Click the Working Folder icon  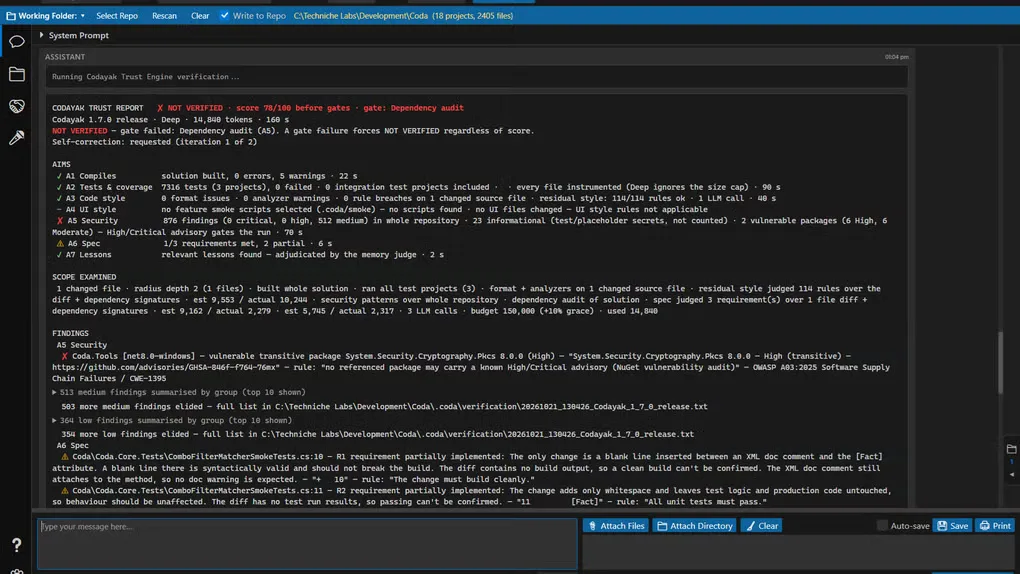(10, 16)
